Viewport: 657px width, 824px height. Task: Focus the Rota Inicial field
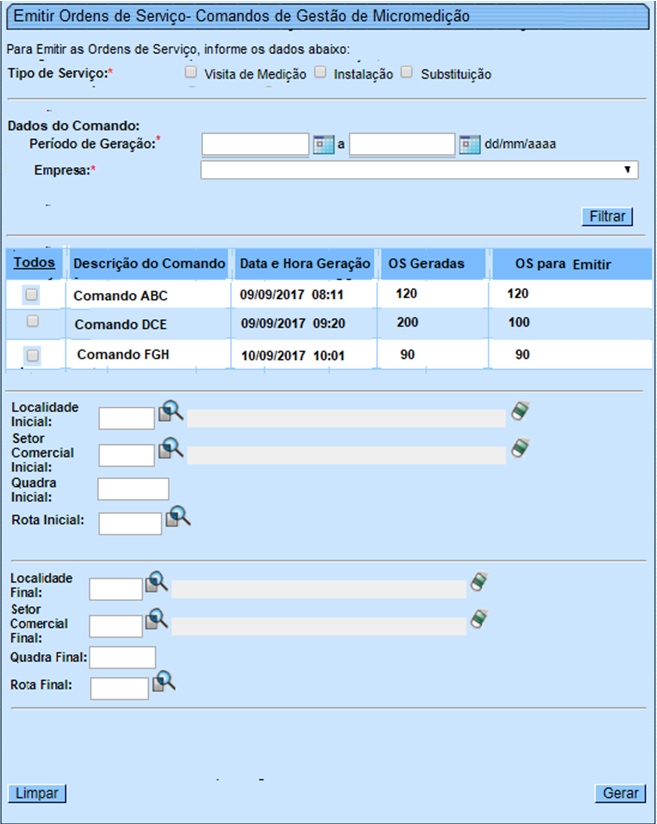tap(130, 523)
